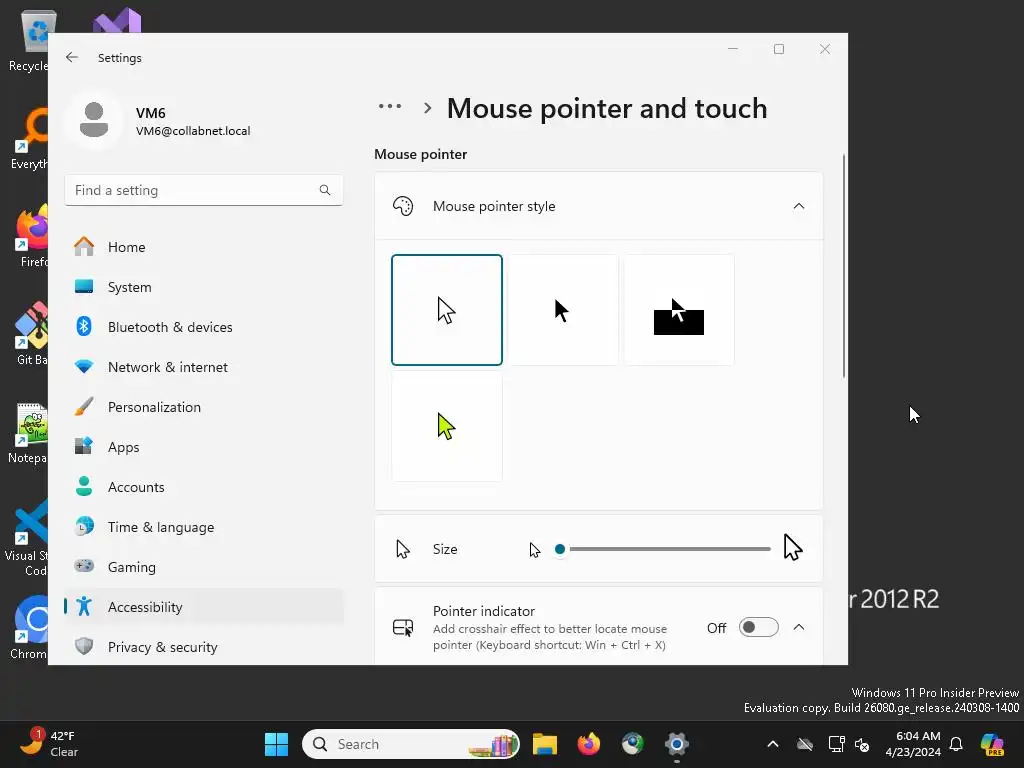Select the Notepad++ desktop shortcut
Image resolution: width=1024 pixels, height=768 pixels.
pyautogui.click(x=28, y=432)
